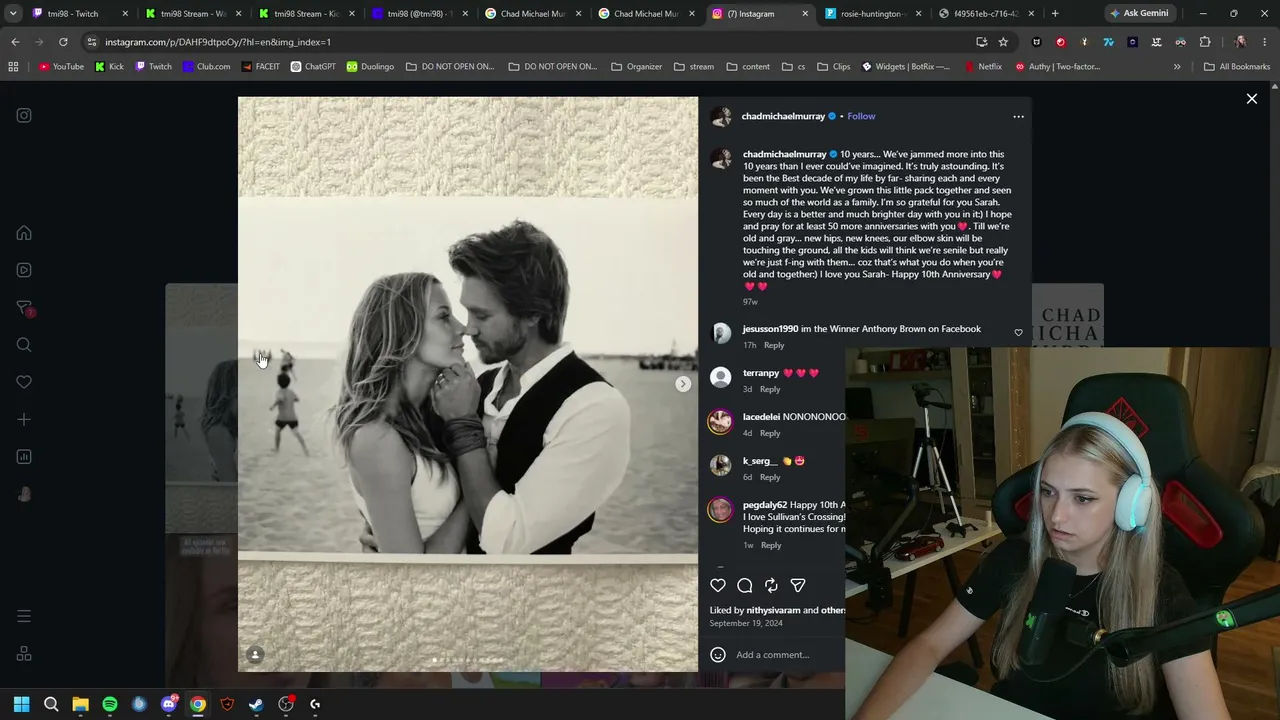Open the comment bubble icon under the post
Screen dimensions: 1280x720
coord(745,585)
